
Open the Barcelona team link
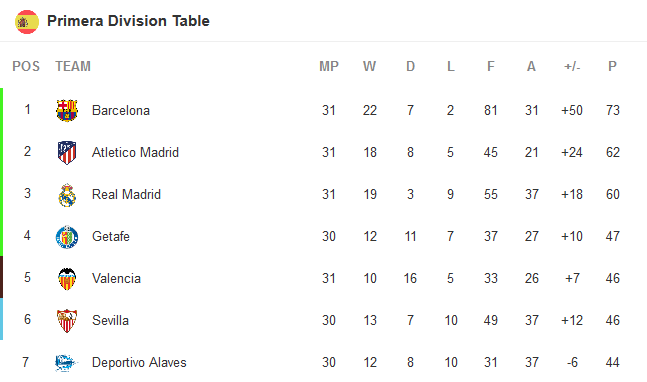coord(120,111)
